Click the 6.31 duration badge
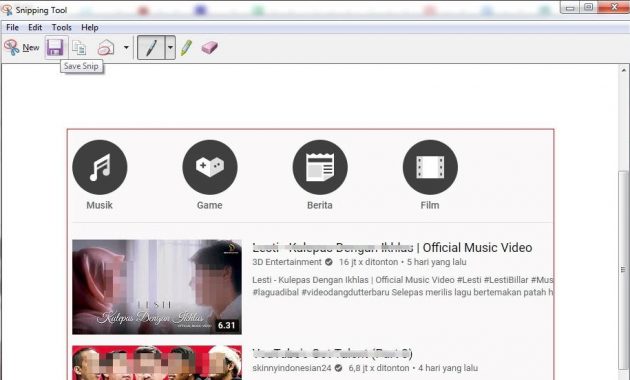 (226, 325)
